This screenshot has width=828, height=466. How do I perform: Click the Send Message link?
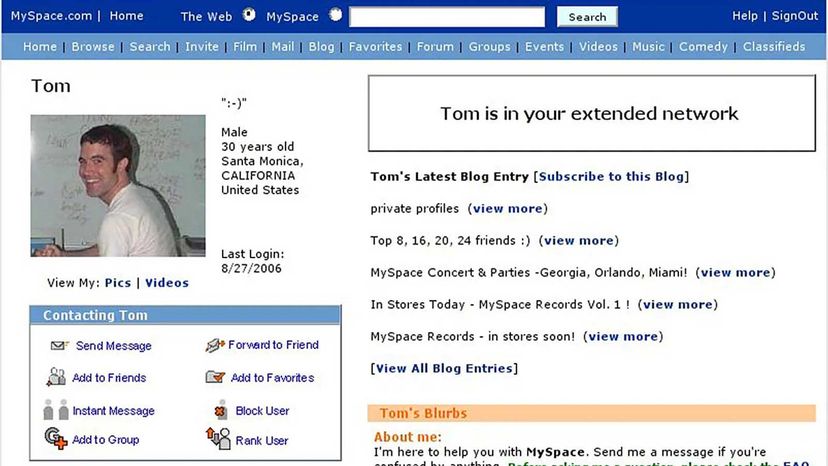coord(114,346)
